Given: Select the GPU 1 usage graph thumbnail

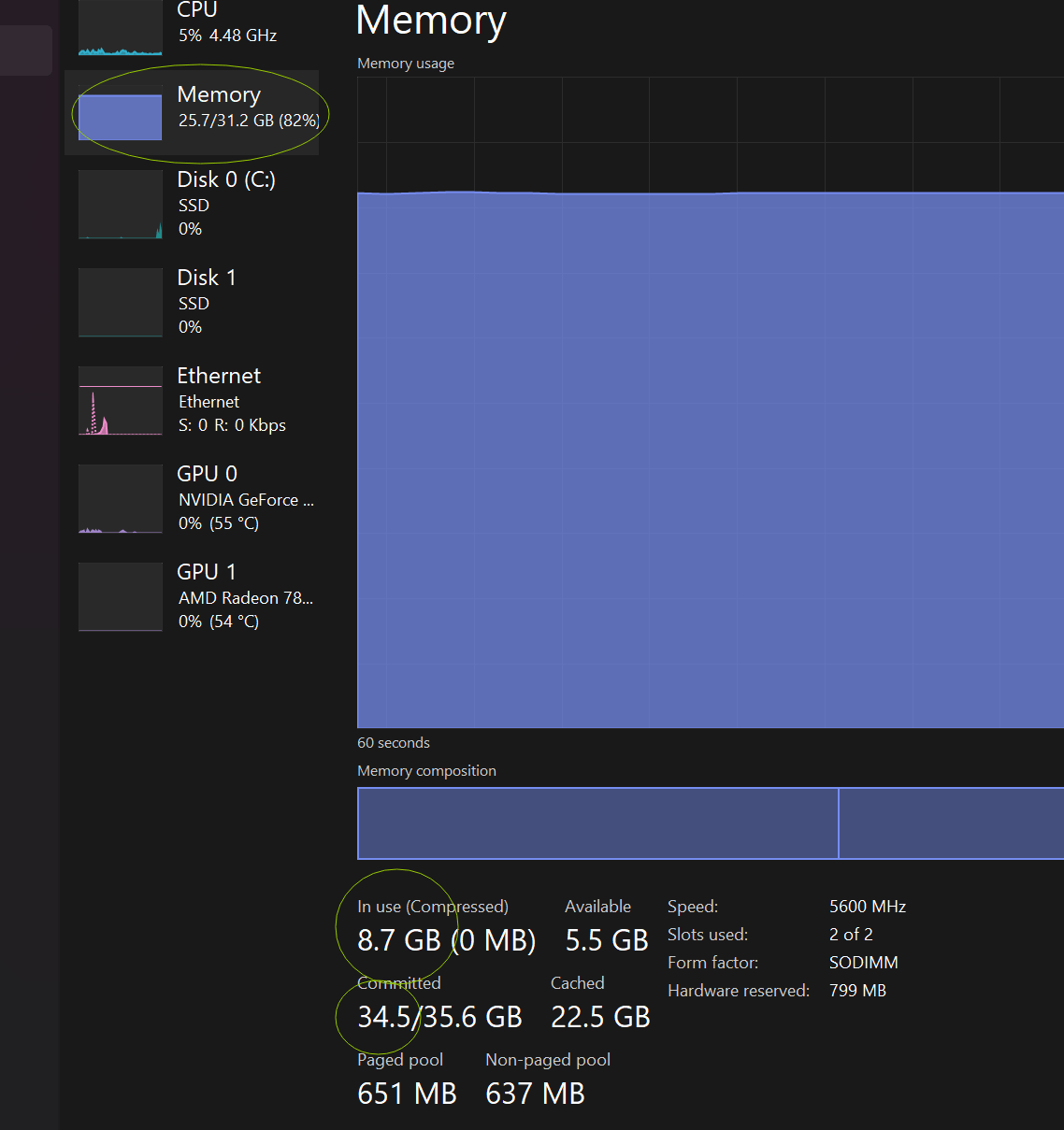Looking at the screenshot, I should (121, 597).
